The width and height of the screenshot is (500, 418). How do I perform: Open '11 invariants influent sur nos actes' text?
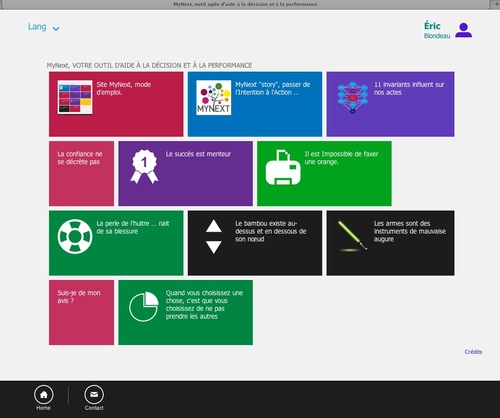coord(409,88)
